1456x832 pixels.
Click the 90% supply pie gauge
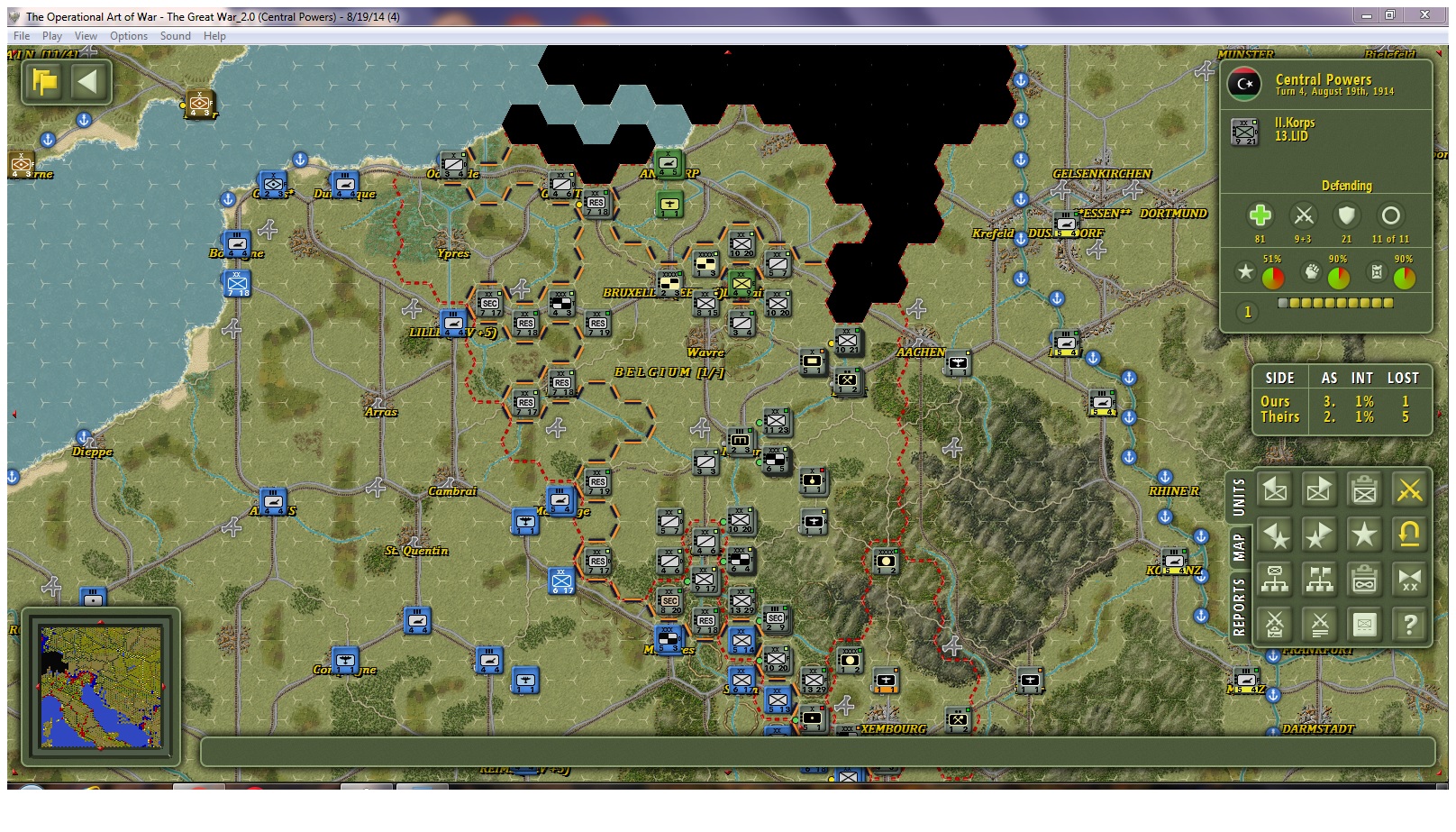coord(1404,278)
